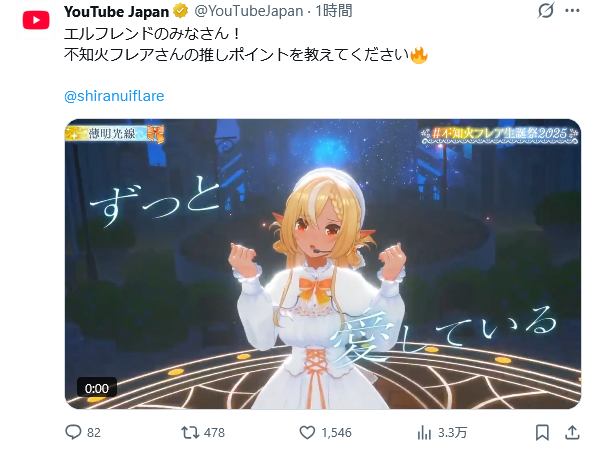Play the embedded video thumbnail
The height and width of the screenshot is (454, 598).
coord(323,264)
